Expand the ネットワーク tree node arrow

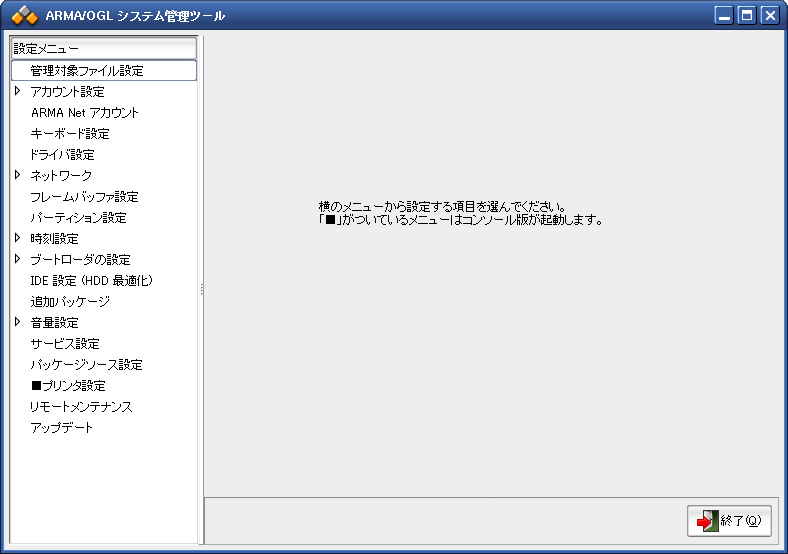click(x=18, y=175)
